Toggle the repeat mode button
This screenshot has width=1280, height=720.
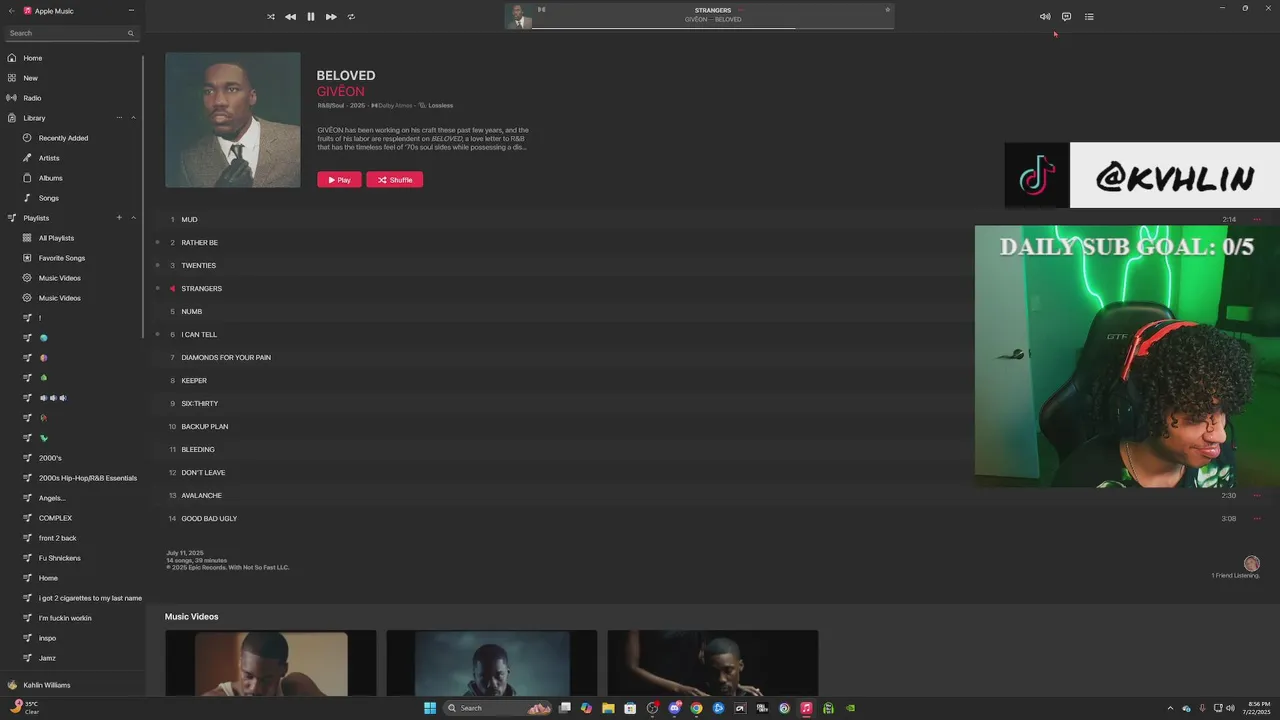click(x=351, y=17)
